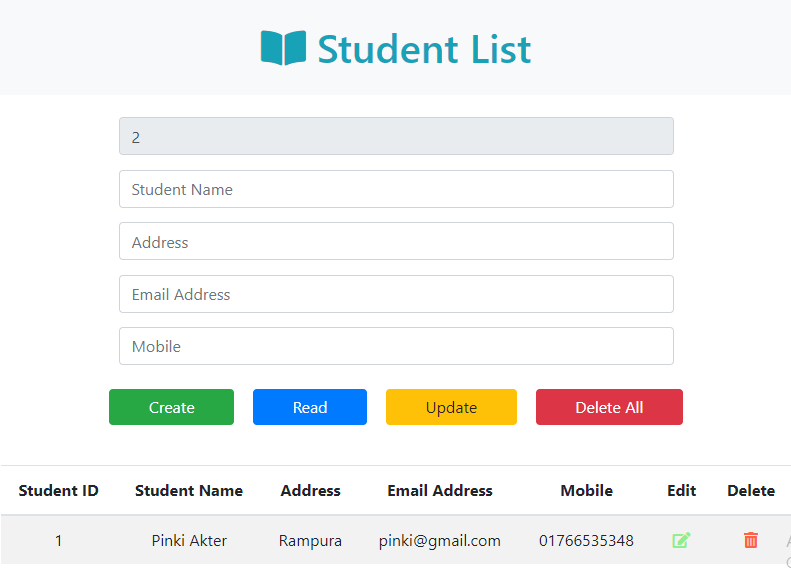This screenshot has width=791, height=582.
Task: Click the 01766535348 mobile number cell
Action: tap(586, 540)
